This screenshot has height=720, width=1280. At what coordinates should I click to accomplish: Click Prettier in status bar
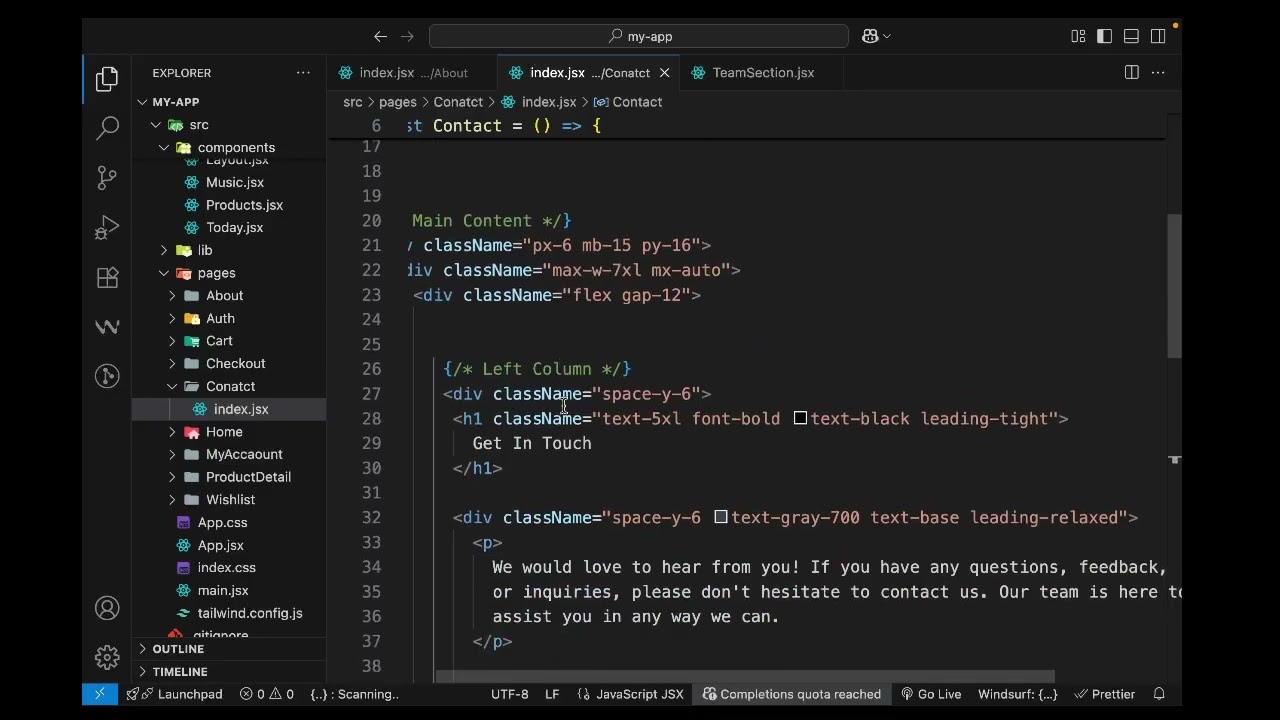coord(1104,694)
